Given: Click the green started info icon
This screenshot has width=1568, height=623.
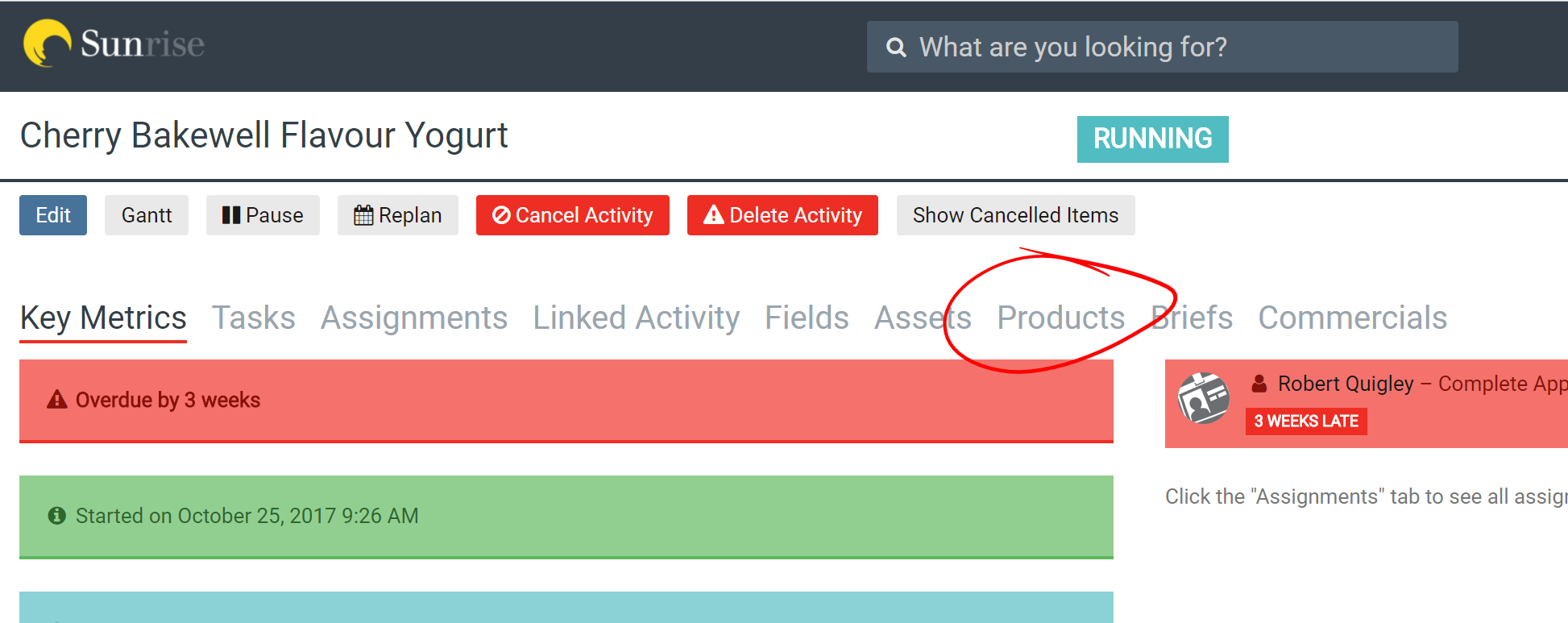Looking at the screenshot, I should tap(56, 515).
